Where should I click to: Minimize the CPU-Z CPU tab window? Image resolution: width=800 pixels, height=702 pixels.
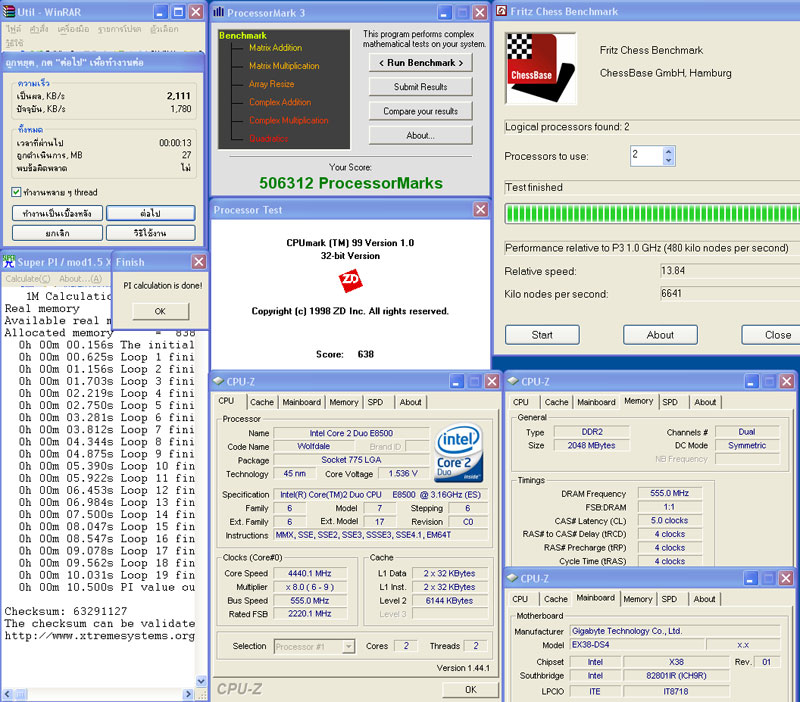pyautogui.click(x=457, y=381)
